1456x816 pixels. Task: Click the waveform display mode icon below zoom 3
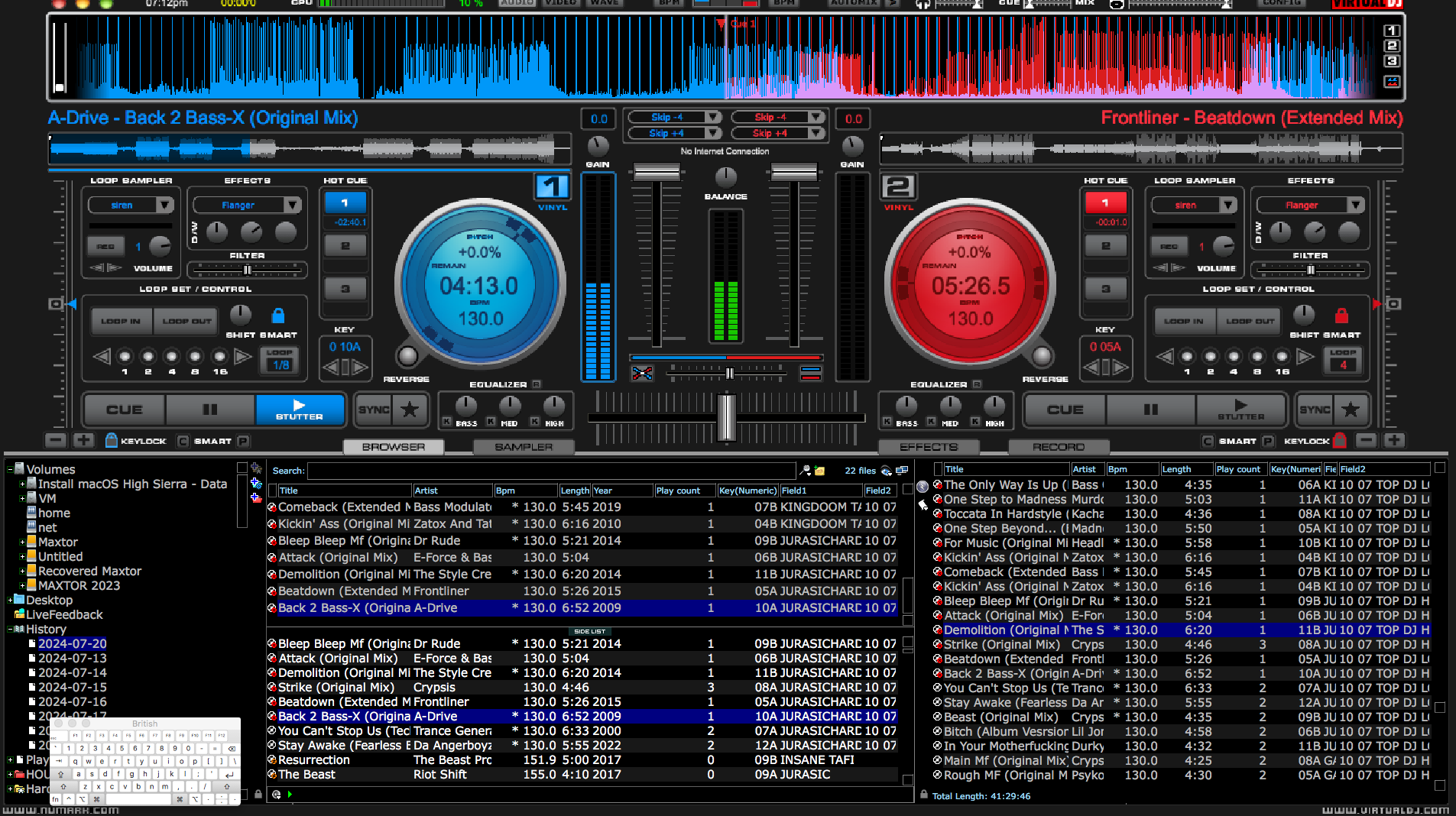point(1392,81)
